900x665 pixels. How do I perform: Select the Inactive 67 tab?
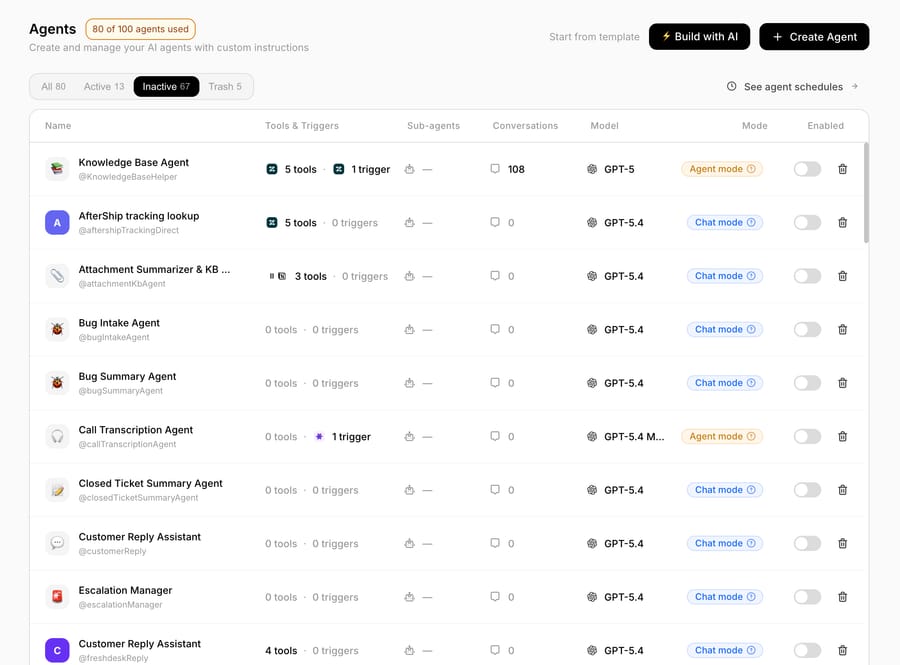click(x=166, y=87)
